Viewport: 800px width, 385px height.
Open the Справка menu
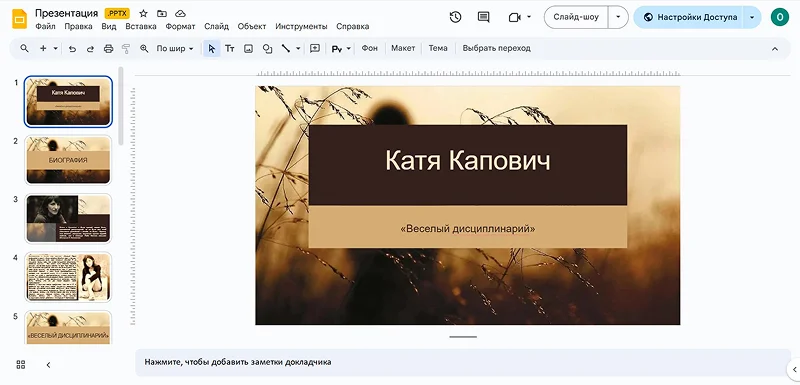click(353, 27)
